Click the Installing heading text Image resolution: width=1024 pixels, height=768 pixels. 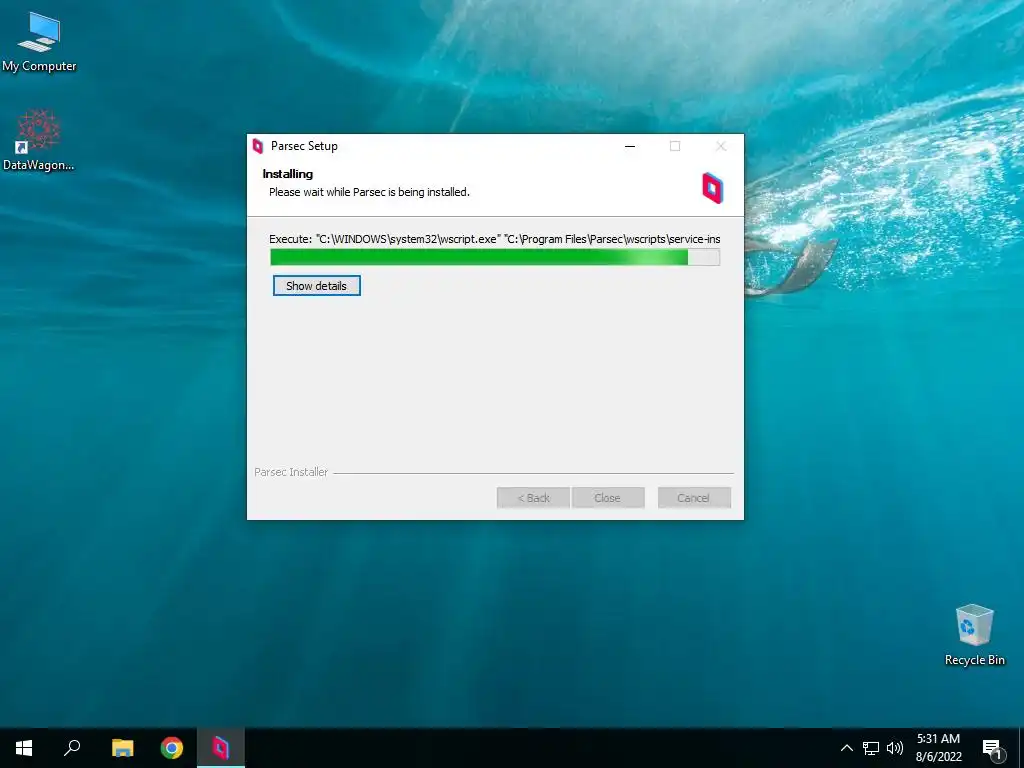pyautogui.click(x=287, y=174)
